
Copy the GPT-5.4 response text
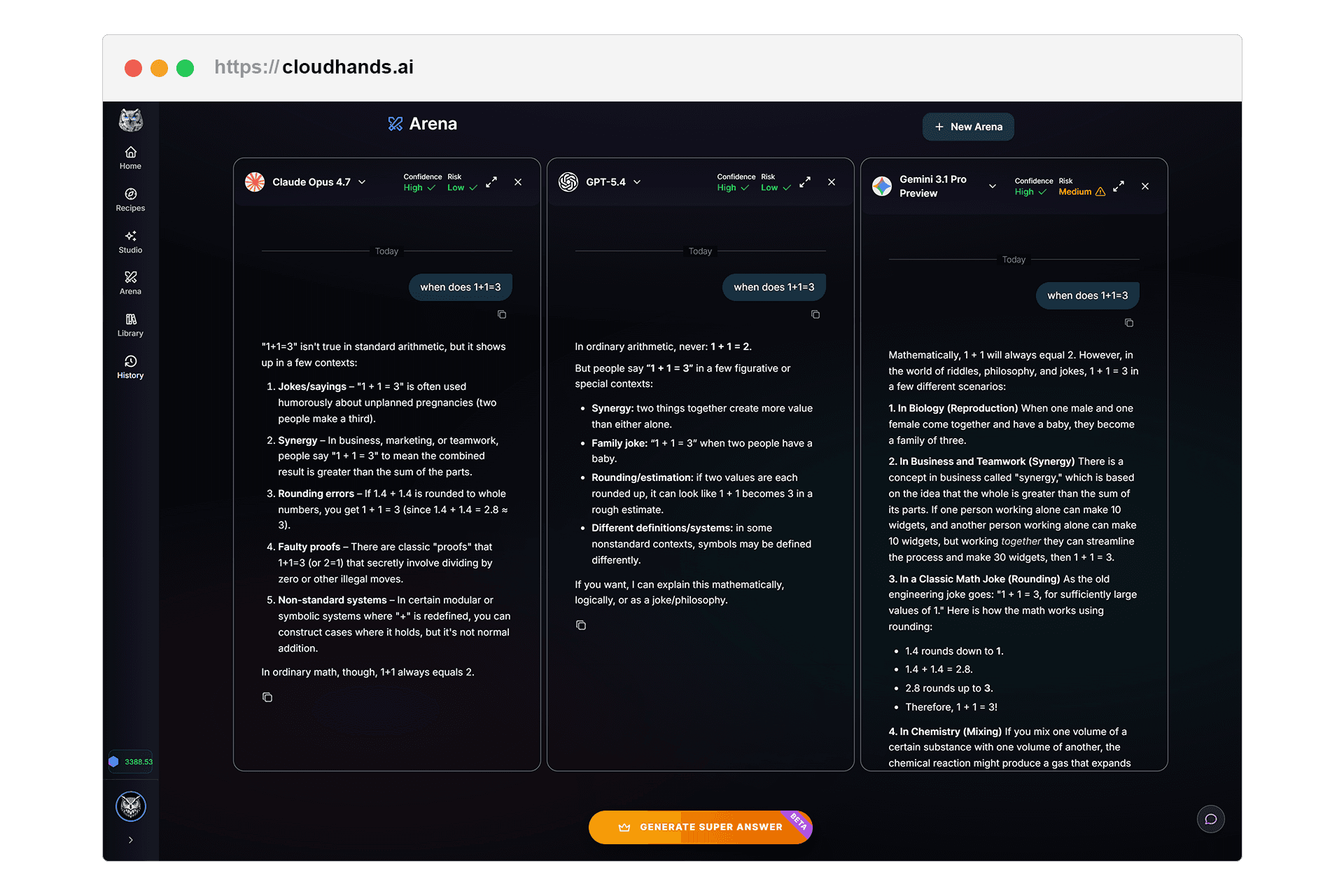tap(581, 625)
